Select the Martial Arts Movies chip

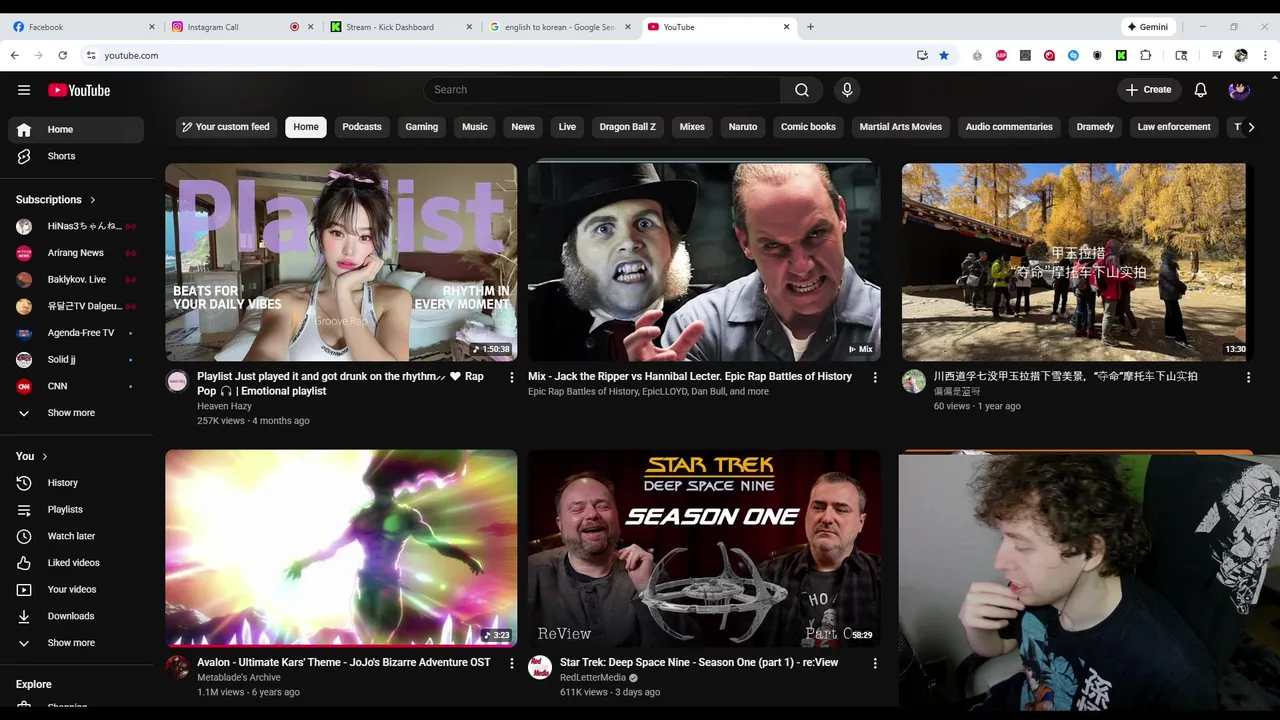coord(901,127)
